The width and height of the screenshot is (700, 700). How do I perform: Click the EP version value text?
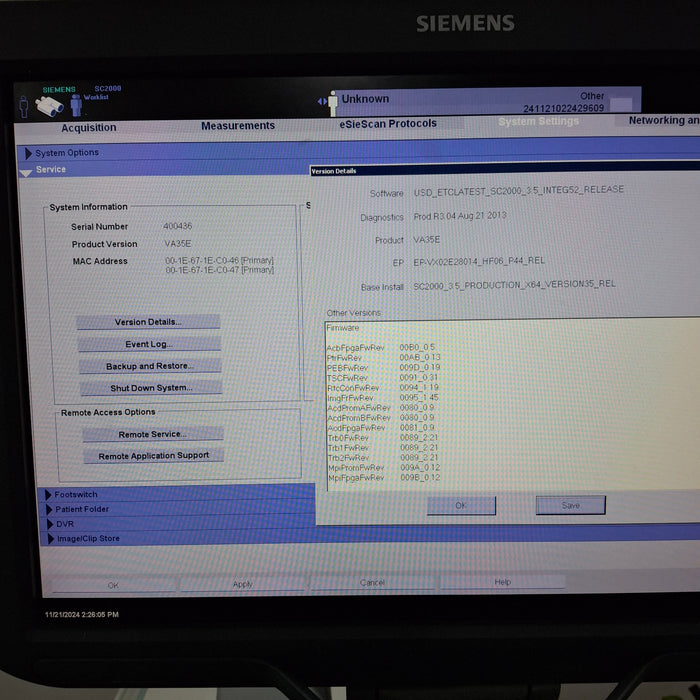479,261
